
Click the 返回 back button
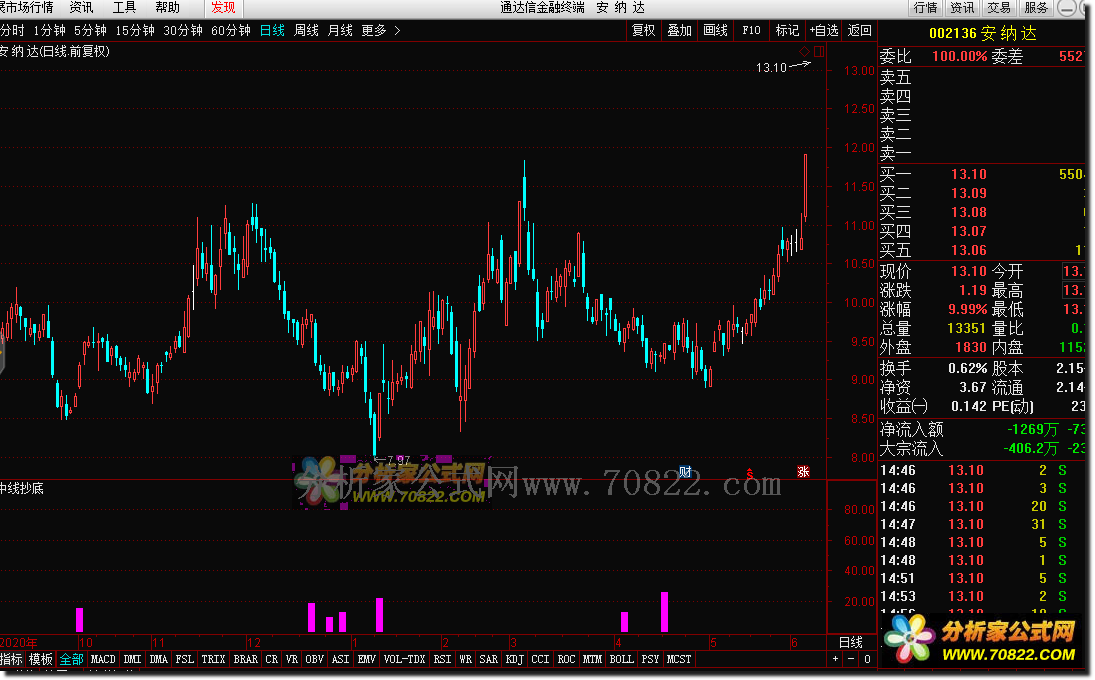(x=860, y=31)
